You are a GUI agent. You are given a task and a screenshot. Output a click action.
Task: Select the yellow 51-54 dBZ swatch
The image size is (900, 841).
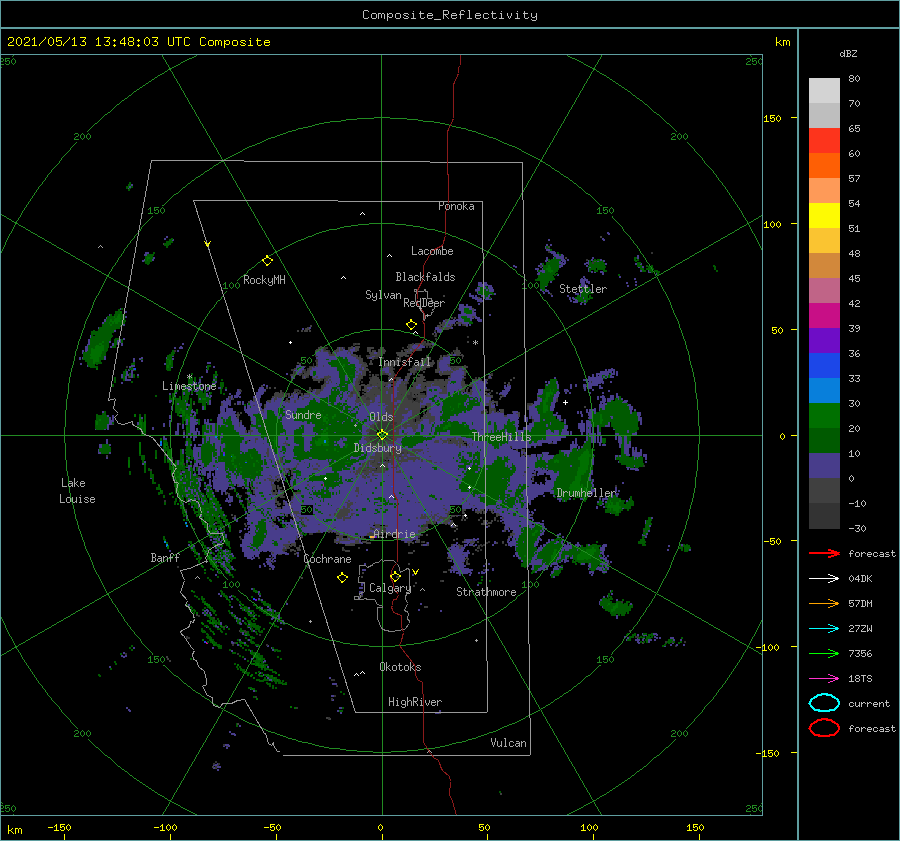(x=824, y=215)
